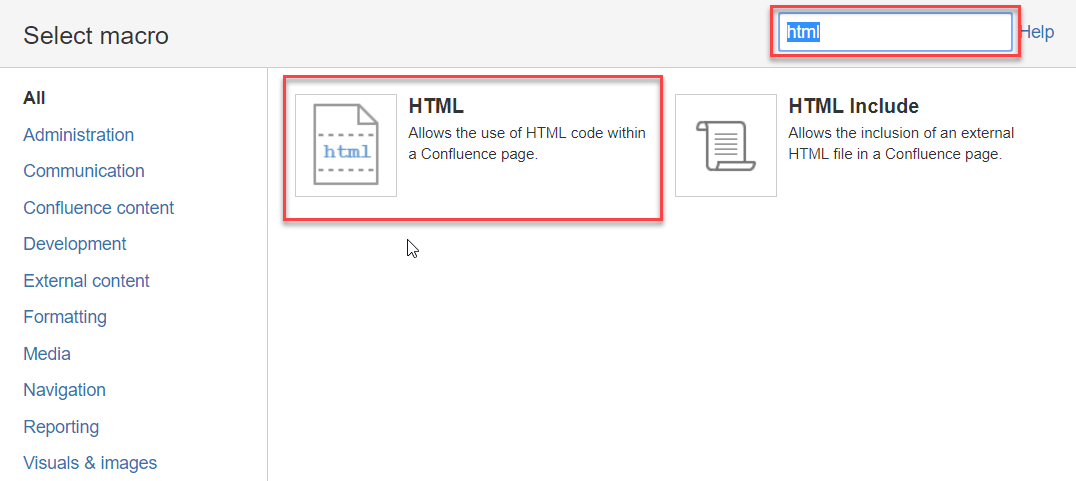This screenshot has height=481, width=1076.
Task: Click the HTML macro title
Action: tap(436, 106)
